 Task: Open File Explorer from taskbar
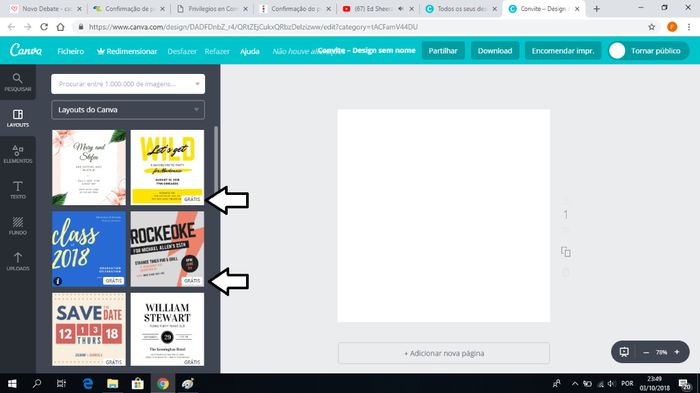coord(112,383)
